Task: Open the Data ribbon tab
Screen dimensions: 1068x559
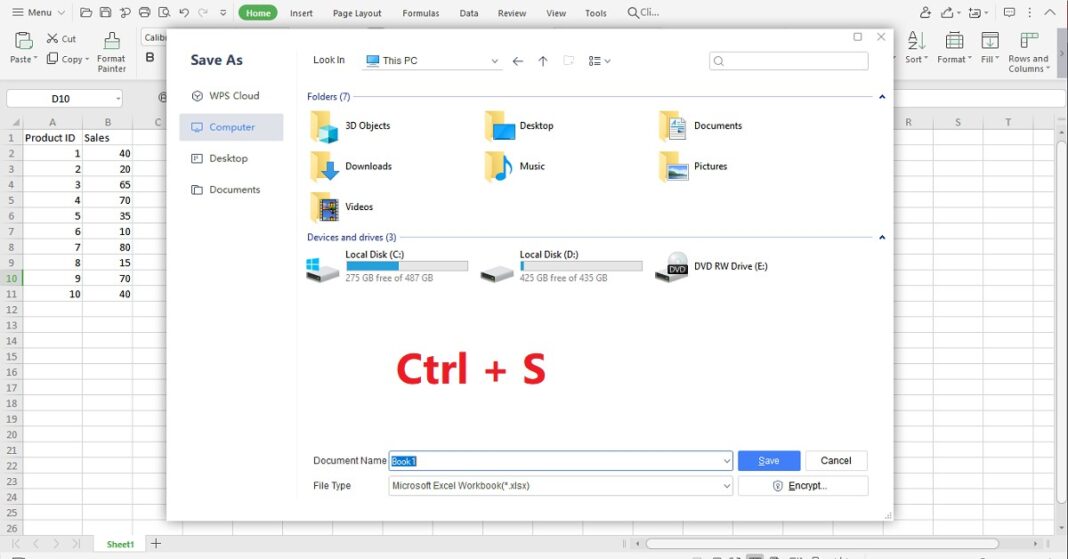Action: pos(469,13)
